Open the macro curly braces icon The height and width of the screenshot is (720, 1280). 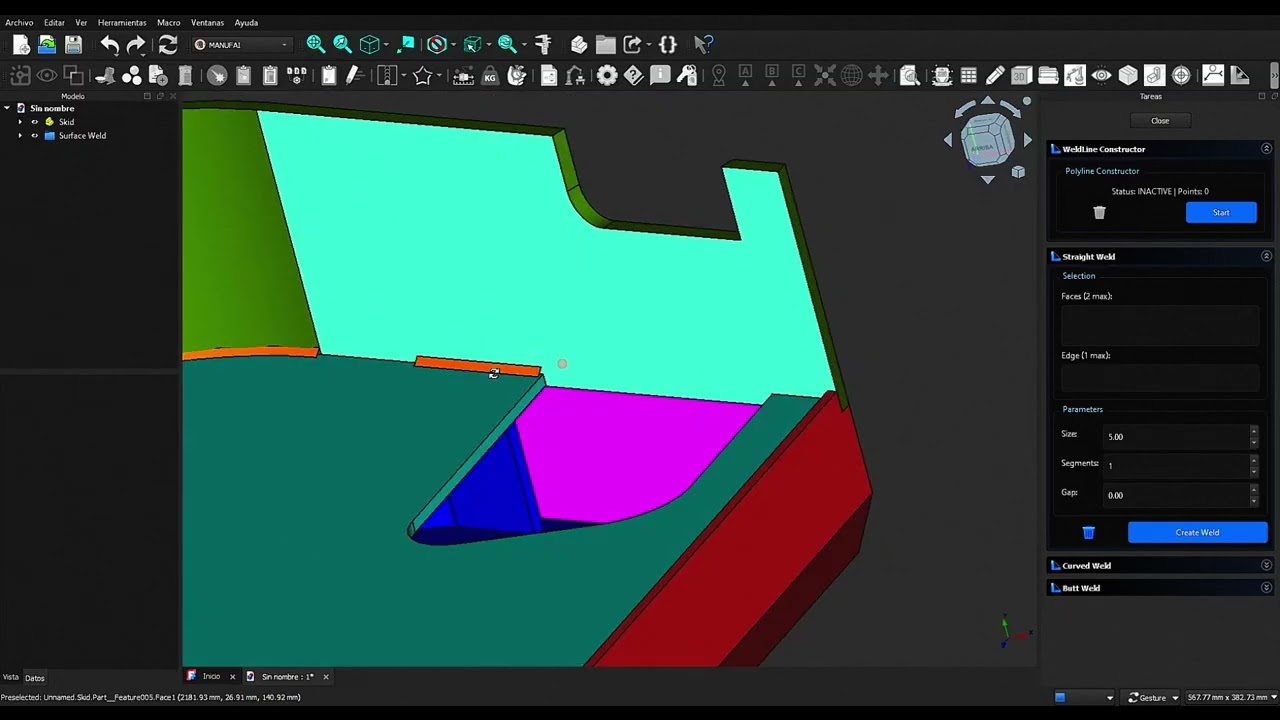point(668,44)
